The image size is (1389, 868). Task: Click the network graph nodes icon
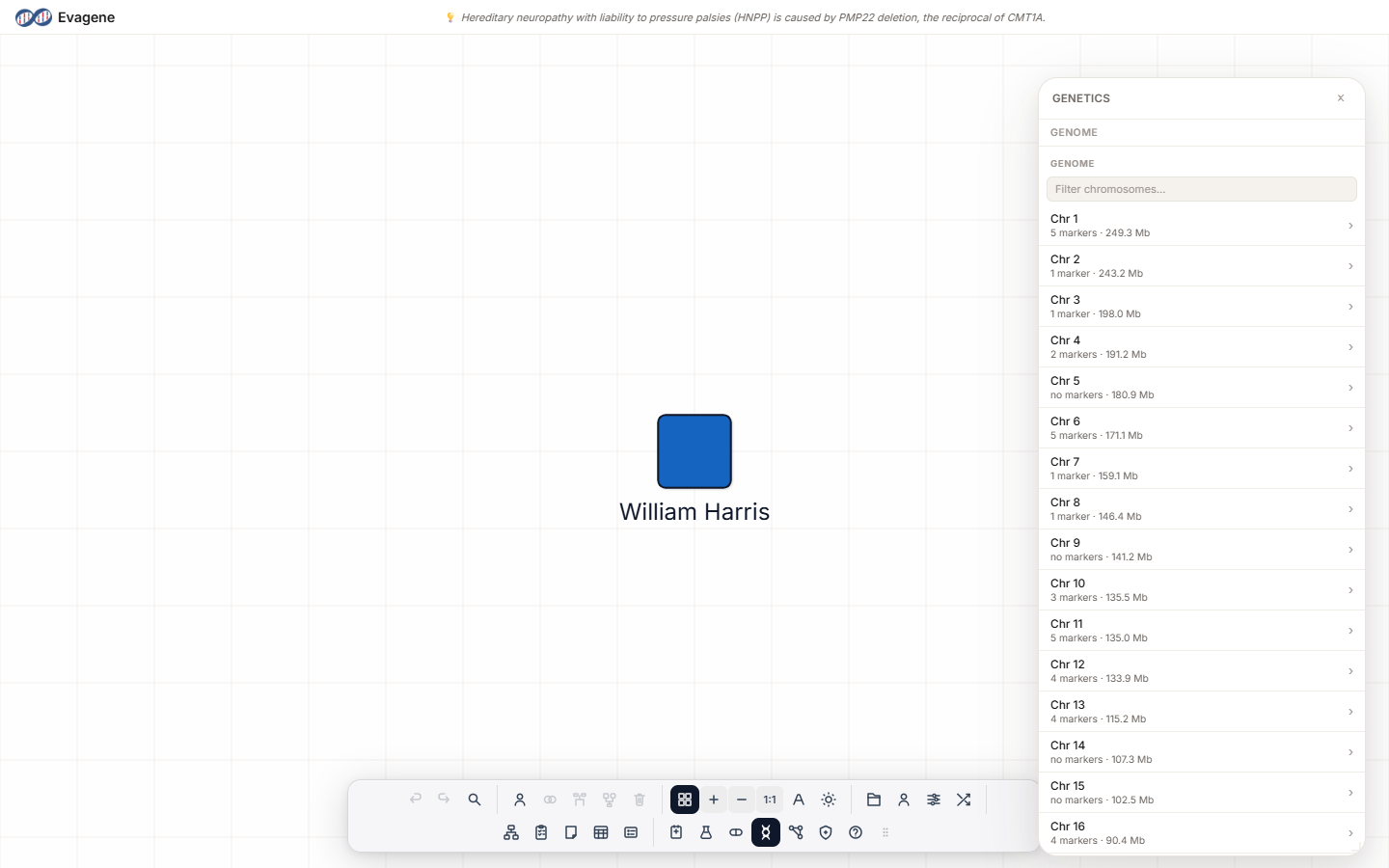tap(796, 832)
